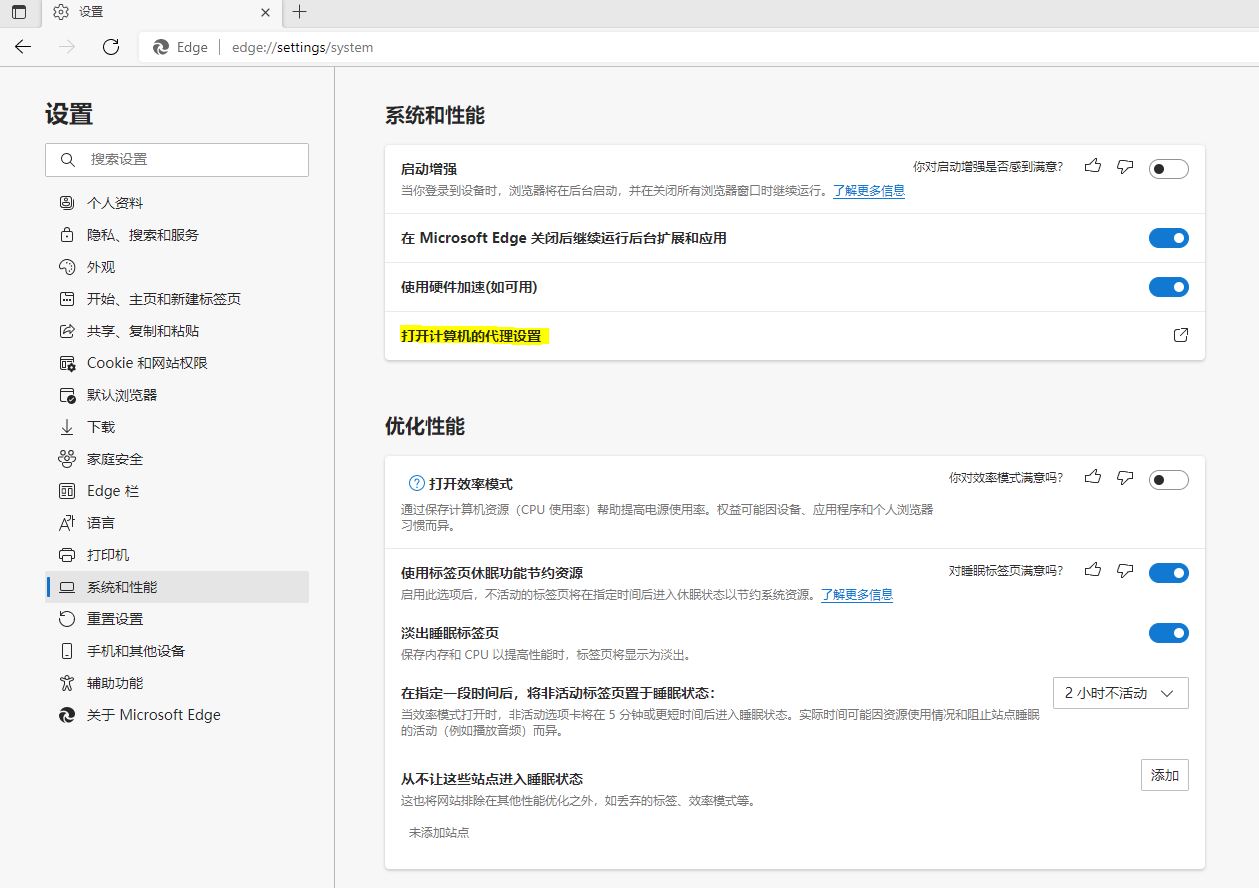This screenshot has height=888, width=1259.
Task: Click the browser refresh icon
Action: 111,47
